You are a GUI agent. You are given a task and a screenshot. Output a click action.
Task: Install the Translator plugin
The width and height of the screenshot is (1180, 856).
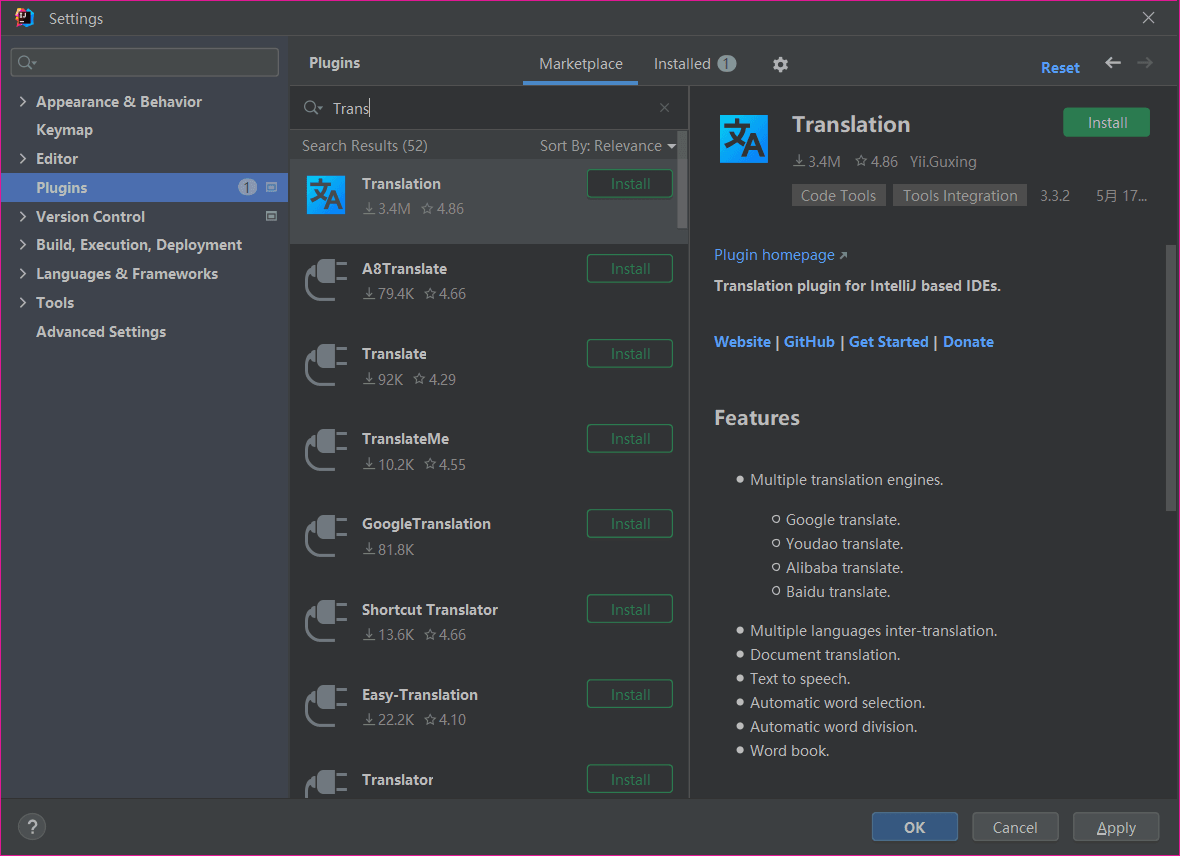click(630, 780)
